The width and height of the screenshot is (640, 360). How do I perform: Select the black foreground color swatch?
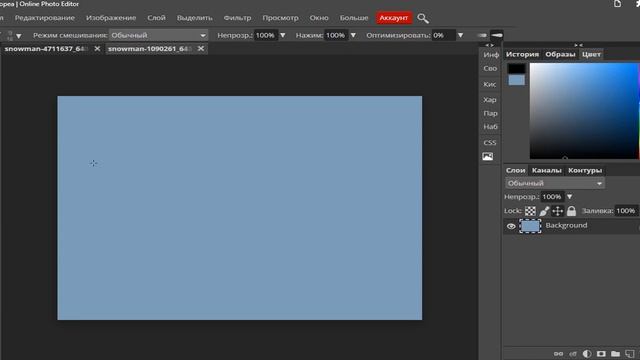pos(516,69)
